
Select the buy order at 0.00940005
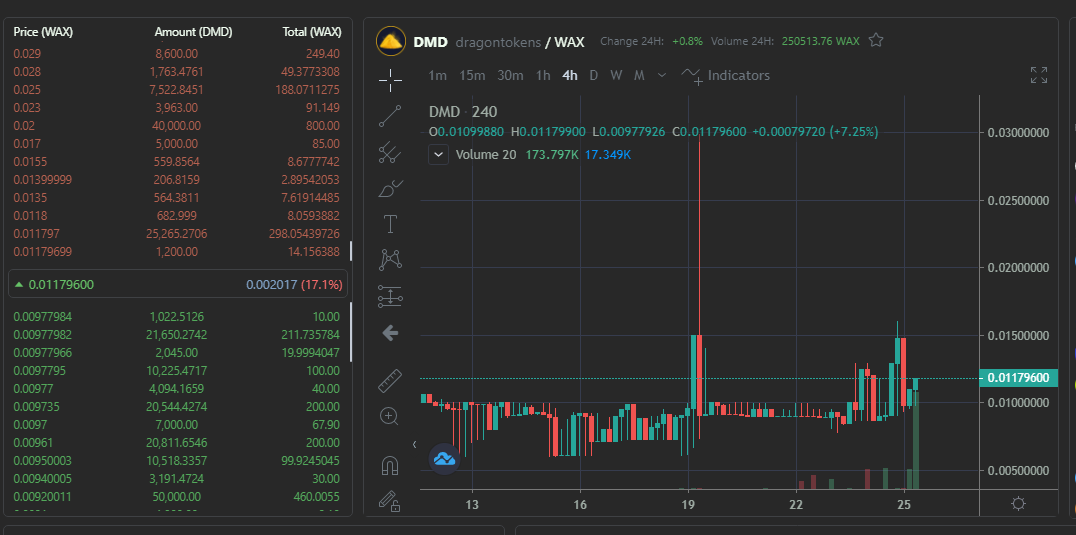point(178,479)
